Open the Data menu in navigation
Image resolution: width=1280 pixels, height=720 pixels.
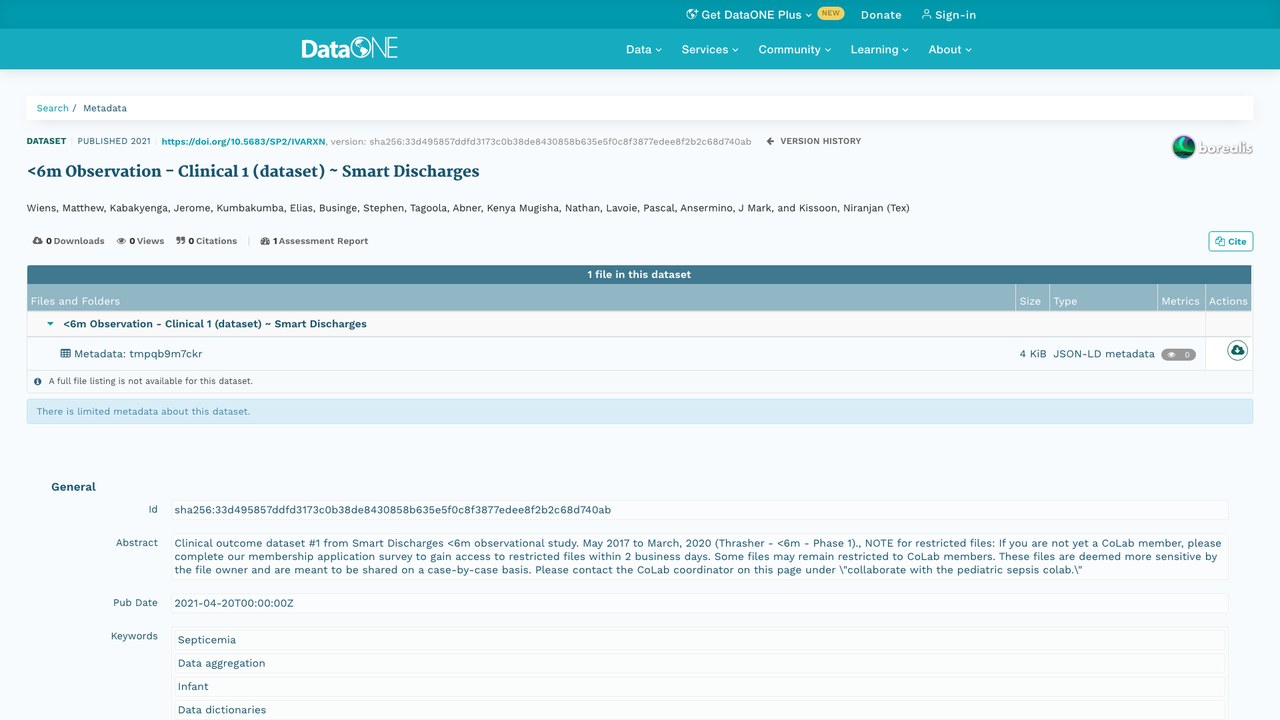644,49
